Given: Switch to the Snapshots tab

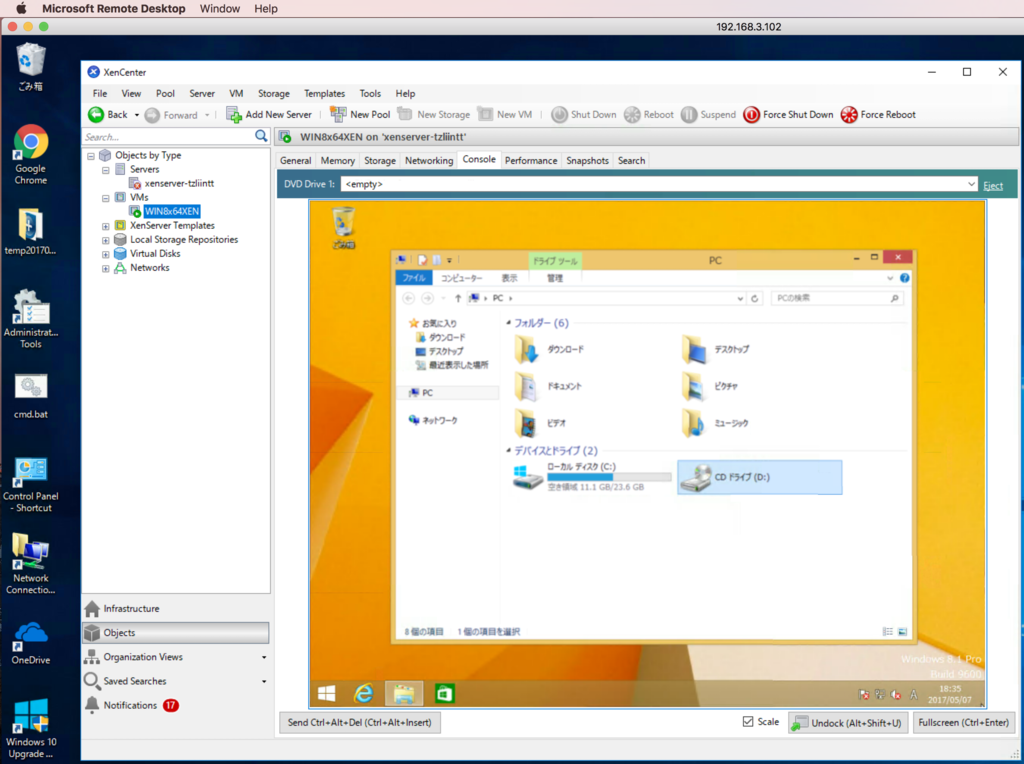Looking at the screenshot, I should pyautogui.click(x=587, y=161).
